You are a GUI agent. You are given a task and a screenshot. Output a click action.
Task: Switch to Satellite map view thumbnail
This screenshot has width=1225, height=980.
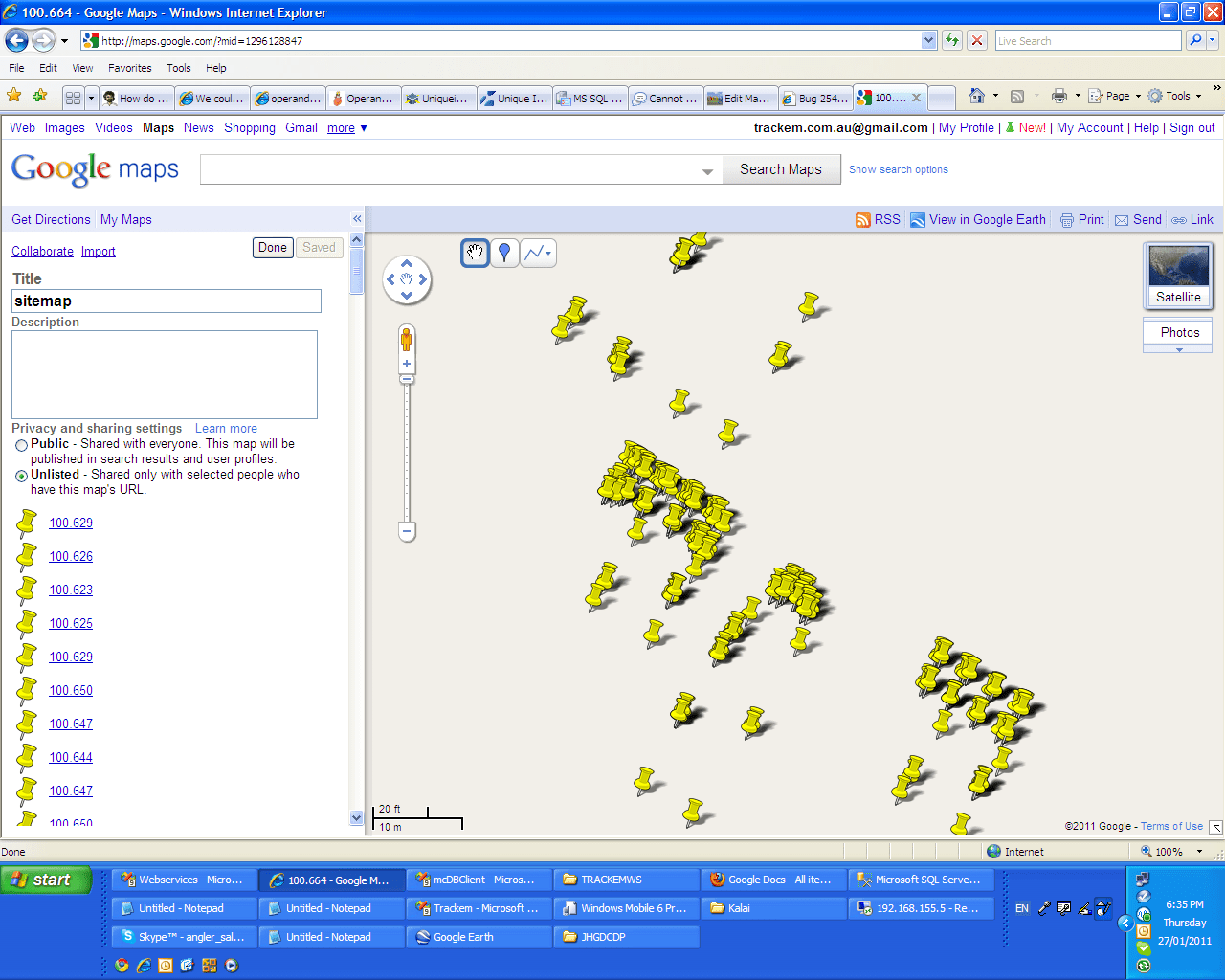pyautogui.click(x=1178, y=276)
